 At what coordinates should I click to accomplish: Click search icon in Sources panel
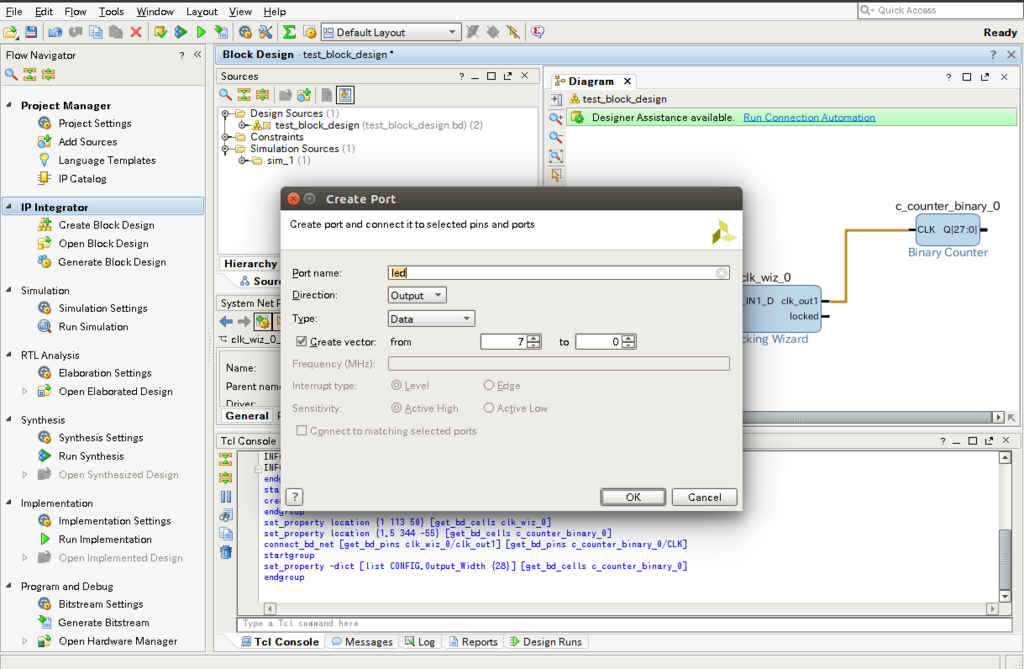pos(225,95)
